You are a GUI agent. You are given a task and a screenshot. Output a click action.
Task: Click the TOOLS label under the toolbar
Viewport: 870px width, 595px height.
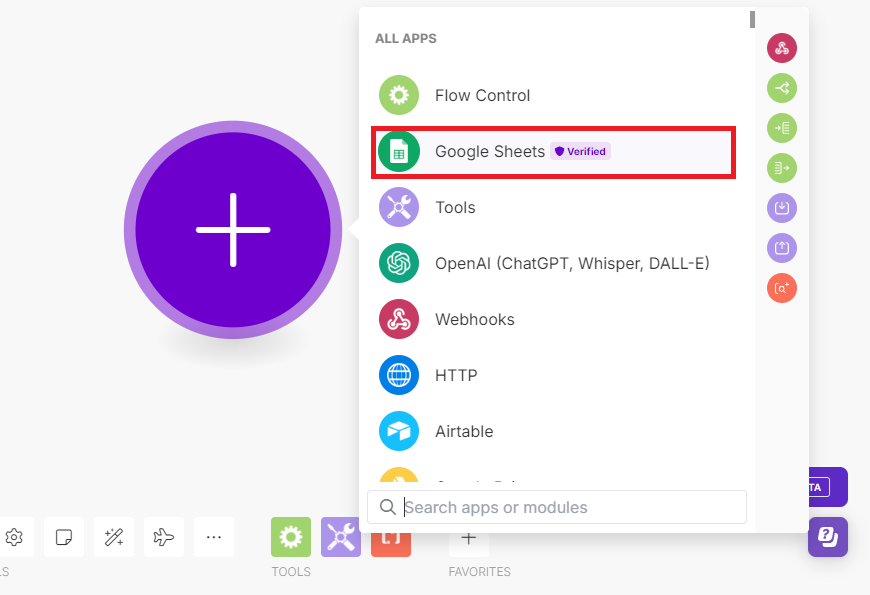coord(291,572)
